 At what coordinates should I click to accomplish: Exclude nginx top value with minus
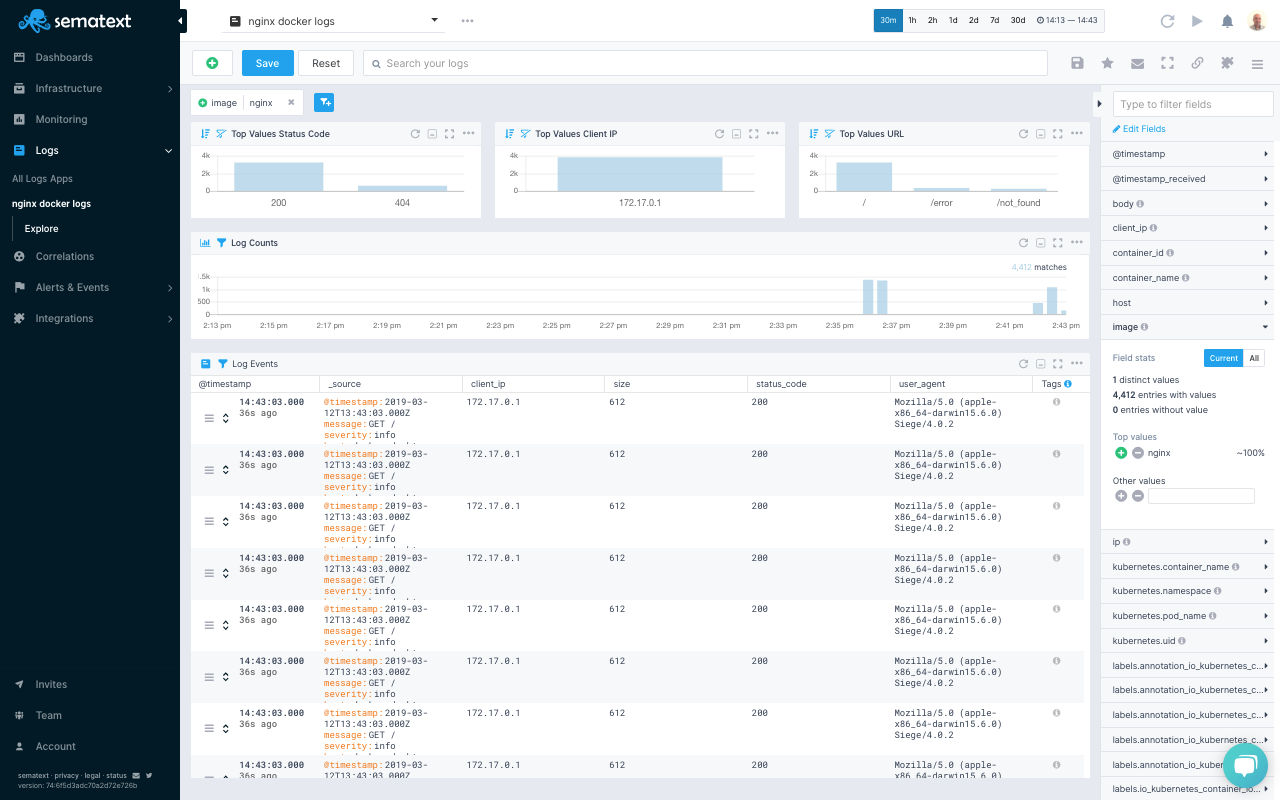pyautogui.click(x=1137, y=453)
